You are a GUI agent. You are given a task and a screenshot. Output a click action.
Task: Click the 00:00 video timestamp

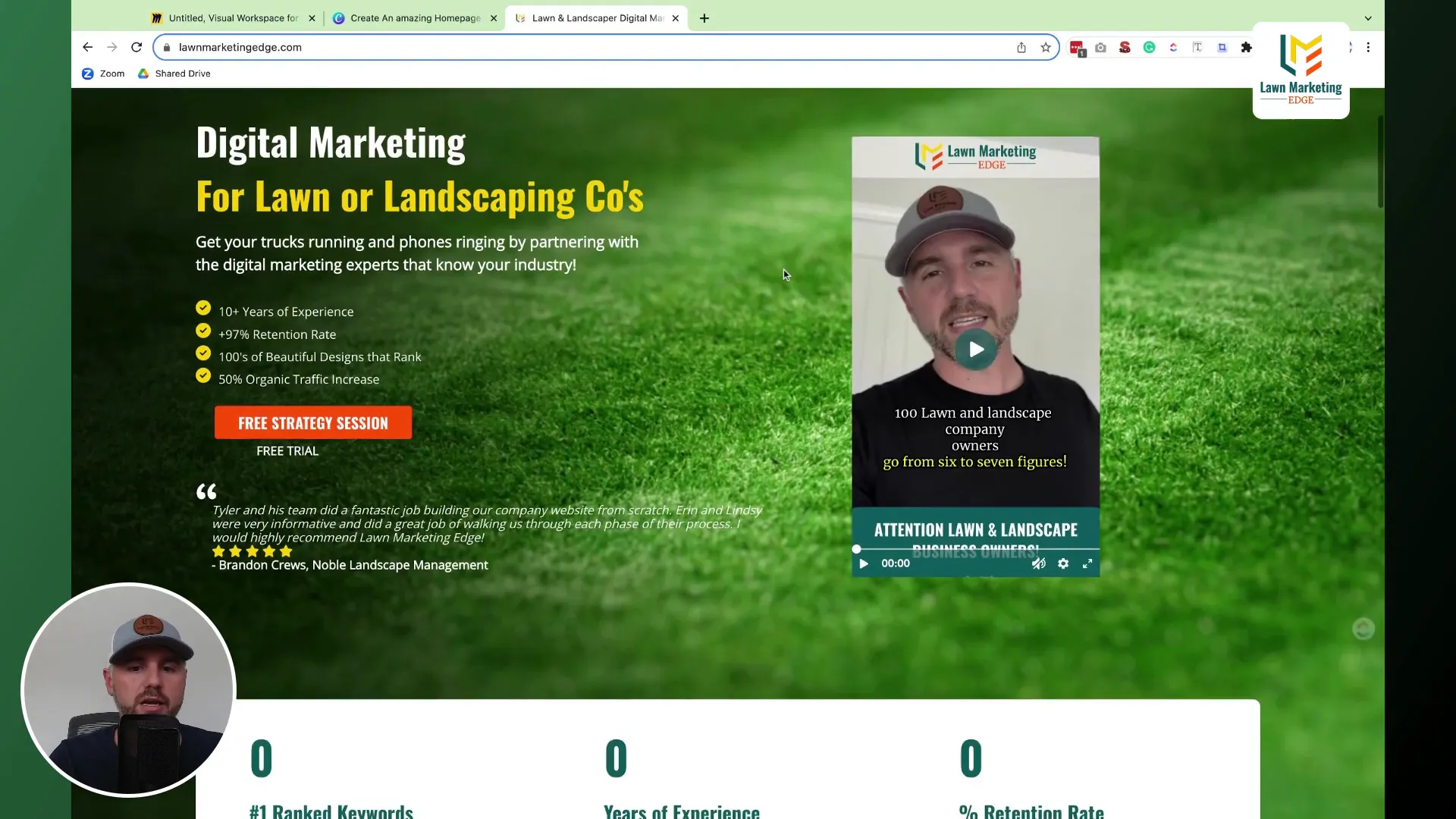point(896,563)
